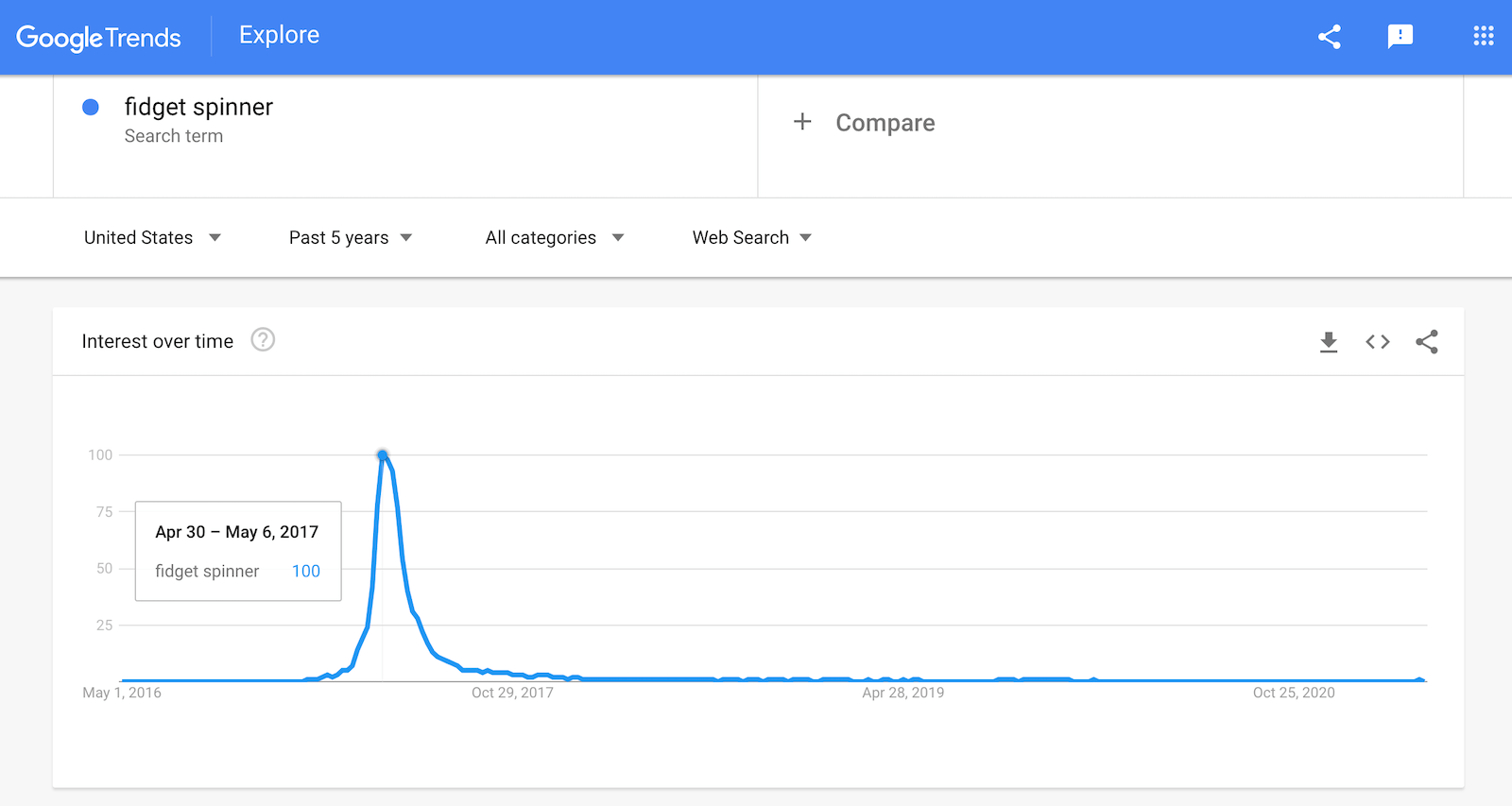Click the Explore header label

coord(279,35)
